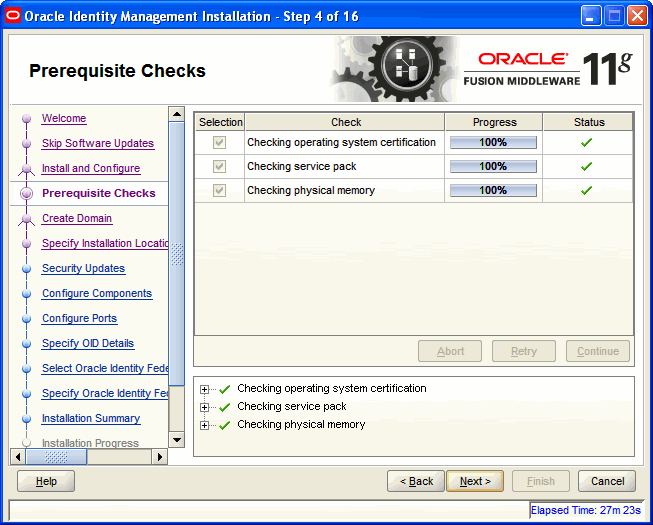The image size is (653, 525).
Task: Toggle checkbox for operating system certification check
Action: [219, 142]
